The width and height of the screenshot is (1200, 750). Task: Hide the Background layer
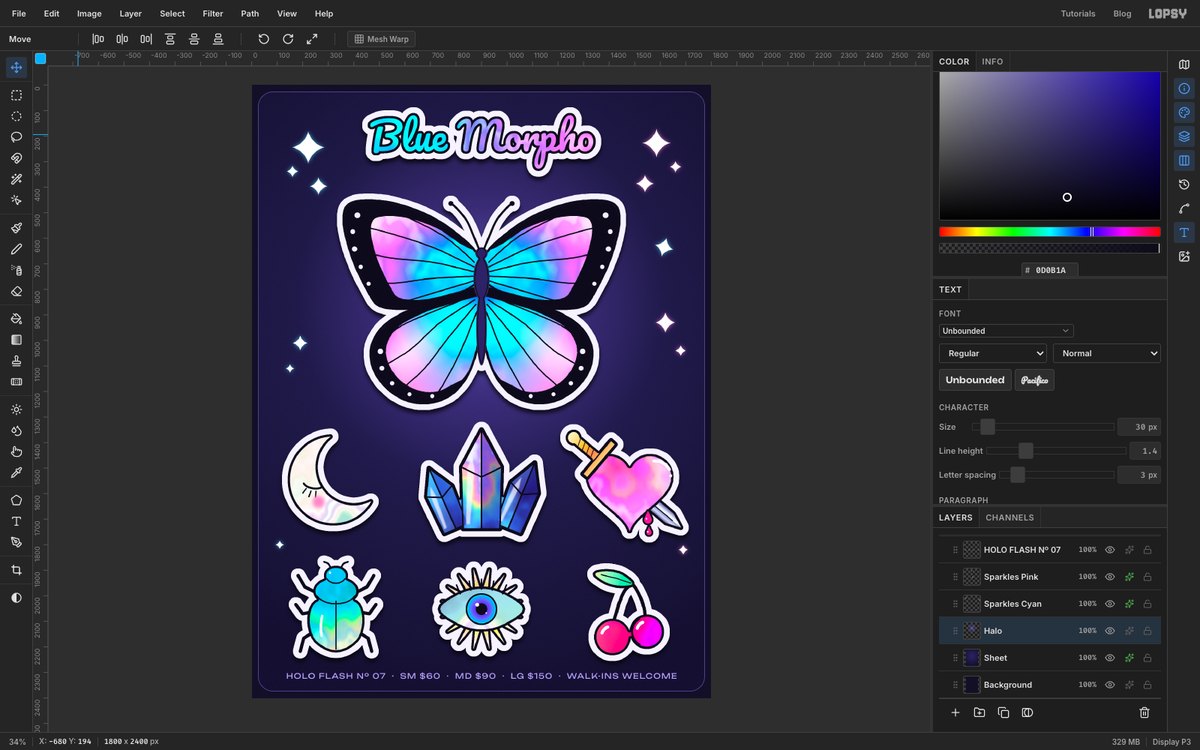point(1110,685)
